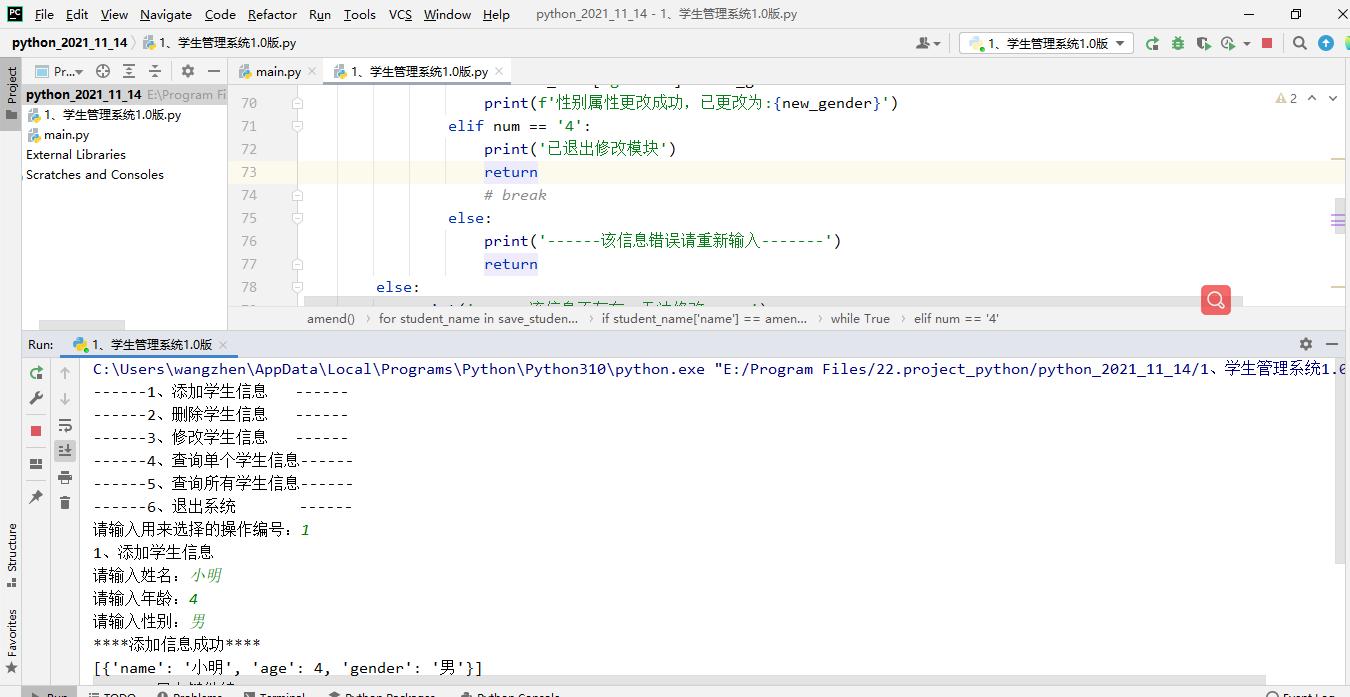Close the Run tab 学生管理系统1.0版

pos(223,344)
